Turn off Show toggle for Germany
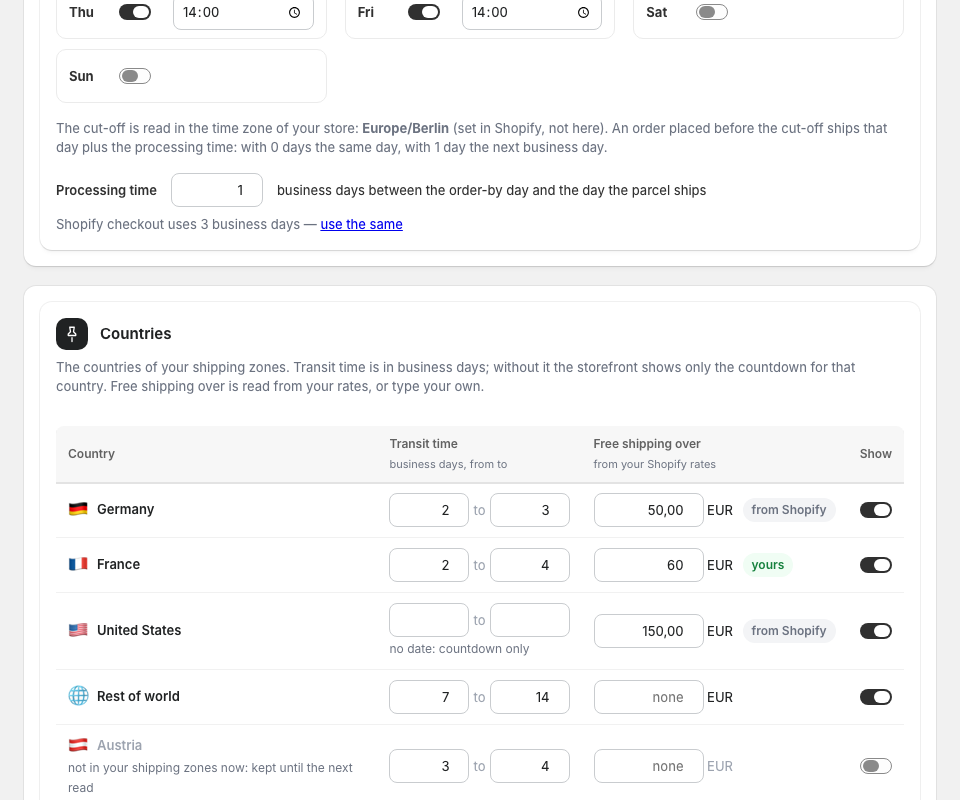960x800 pixels. point(876,510)
